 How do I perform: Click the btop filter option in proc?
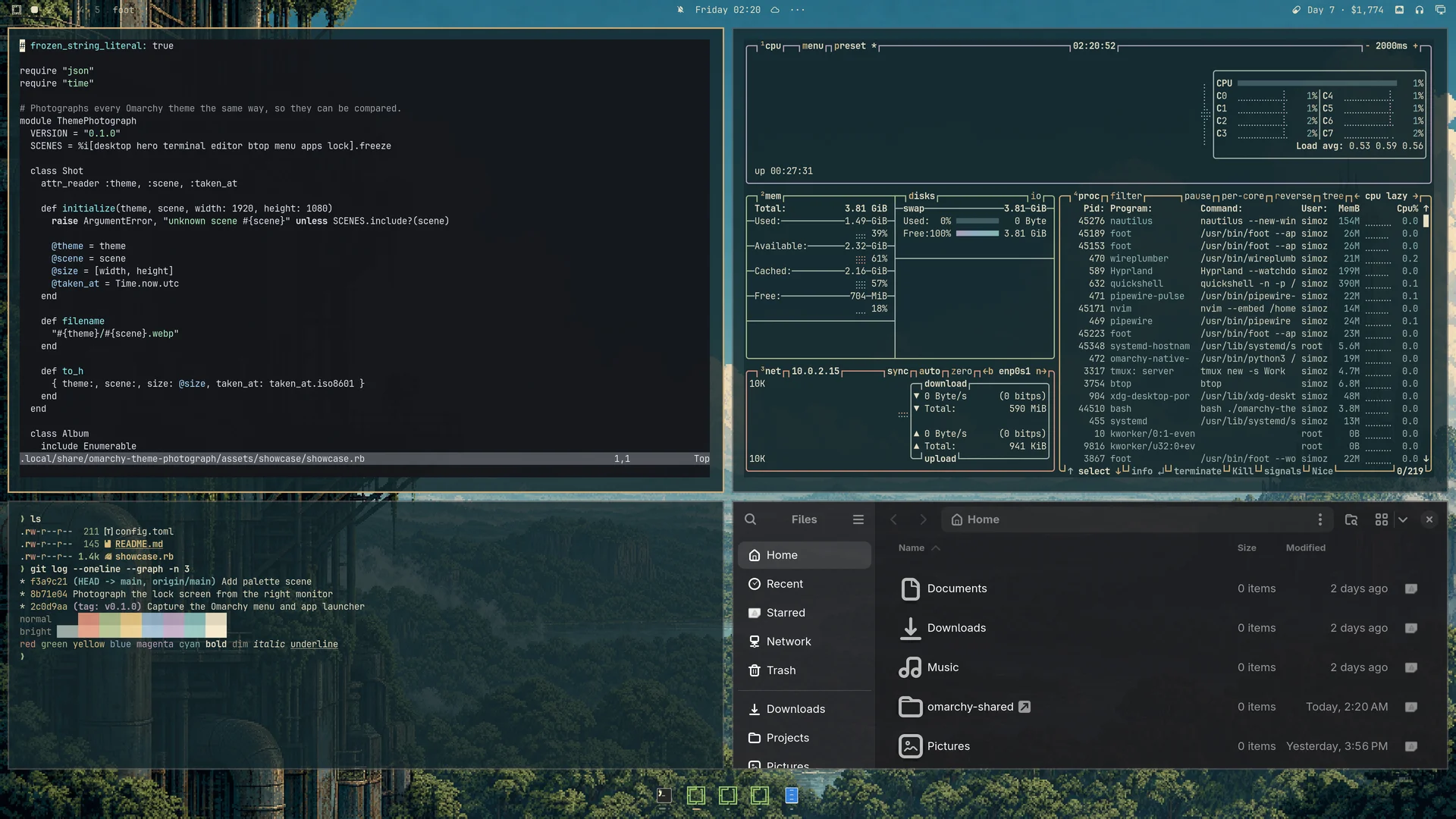tap(1126, 196)
